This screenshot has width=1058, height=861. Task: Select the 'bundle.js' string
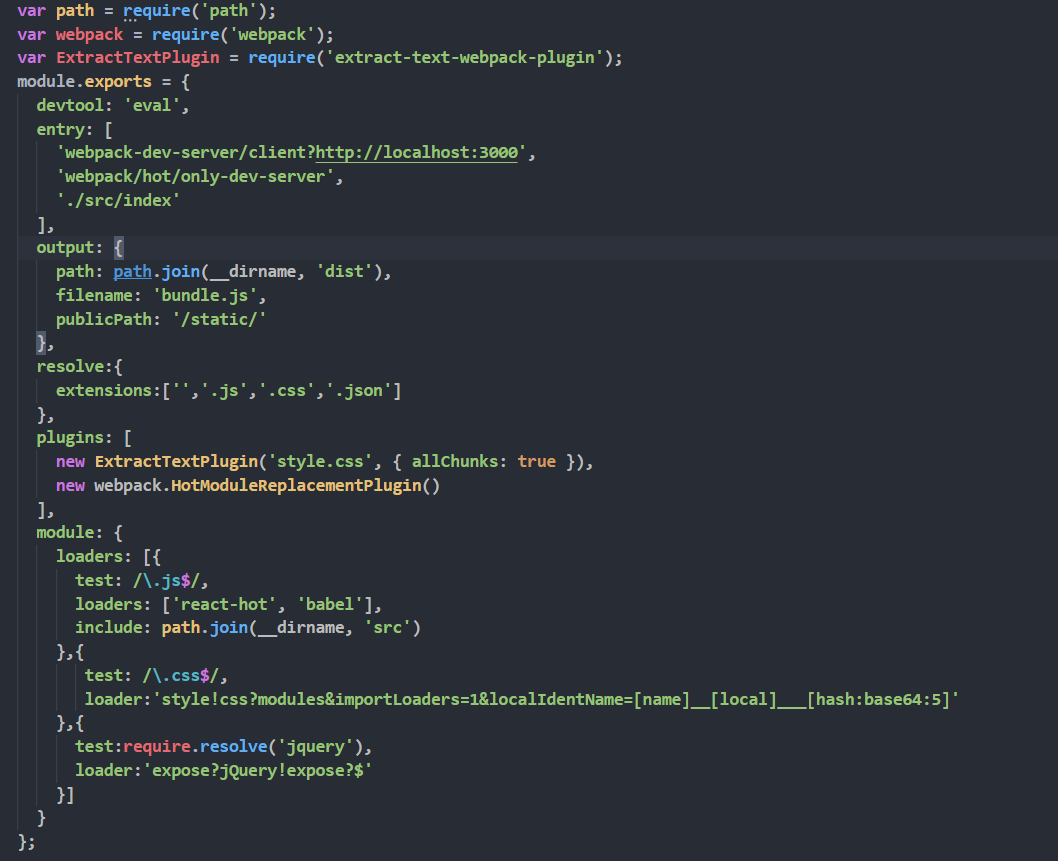point(204,295)
